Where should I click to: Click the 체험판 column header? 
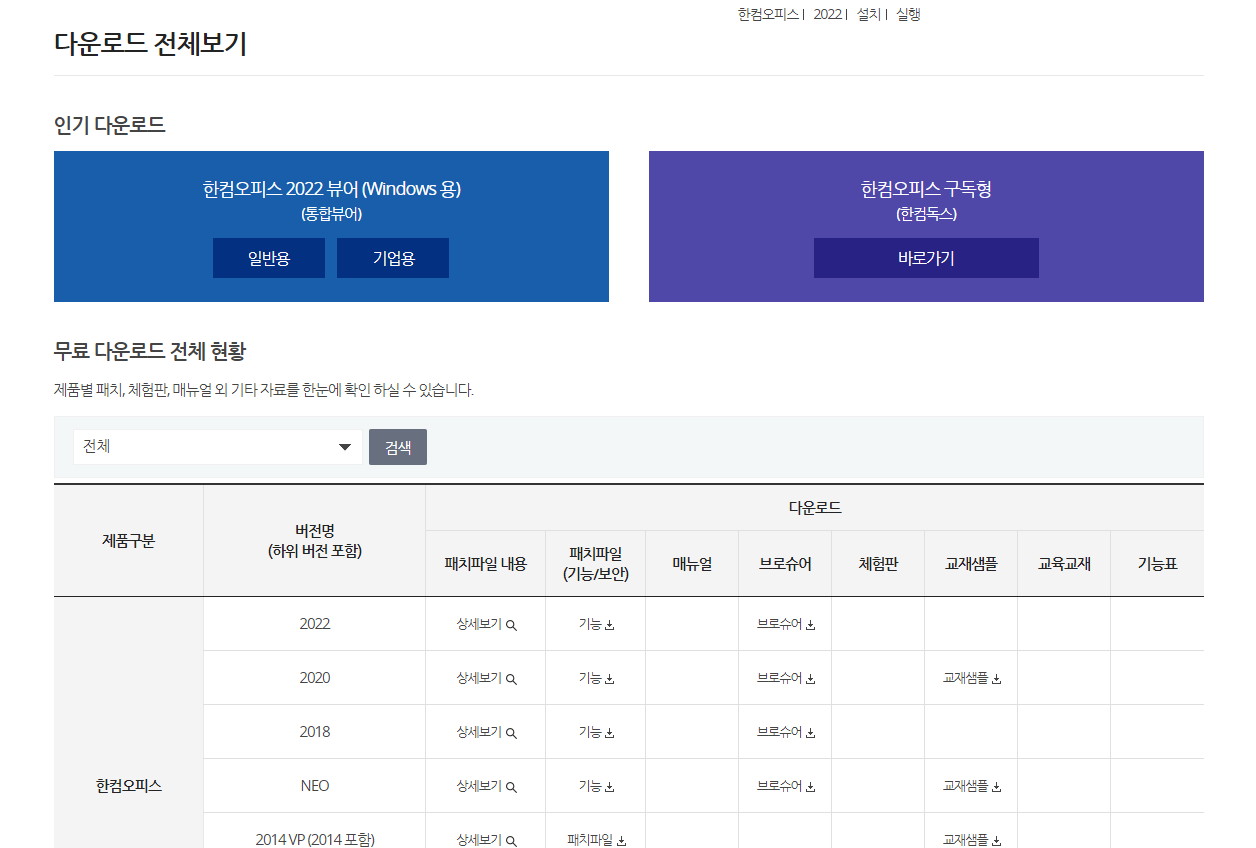878,564
